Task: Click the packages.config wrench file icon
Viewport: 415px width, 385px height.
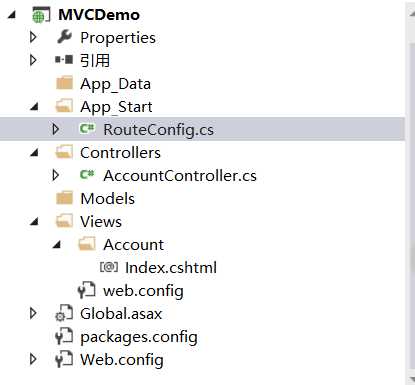Action: [x=64, y=336]
